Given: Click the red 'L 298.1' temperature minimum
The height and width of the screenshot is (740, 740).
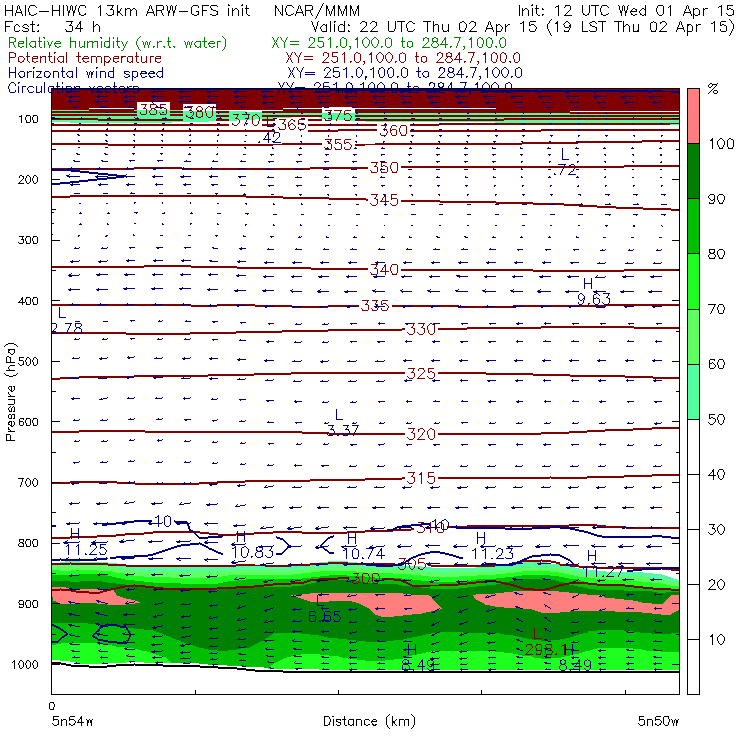Looking at the screenshot, I should click(x=544, y=642).
